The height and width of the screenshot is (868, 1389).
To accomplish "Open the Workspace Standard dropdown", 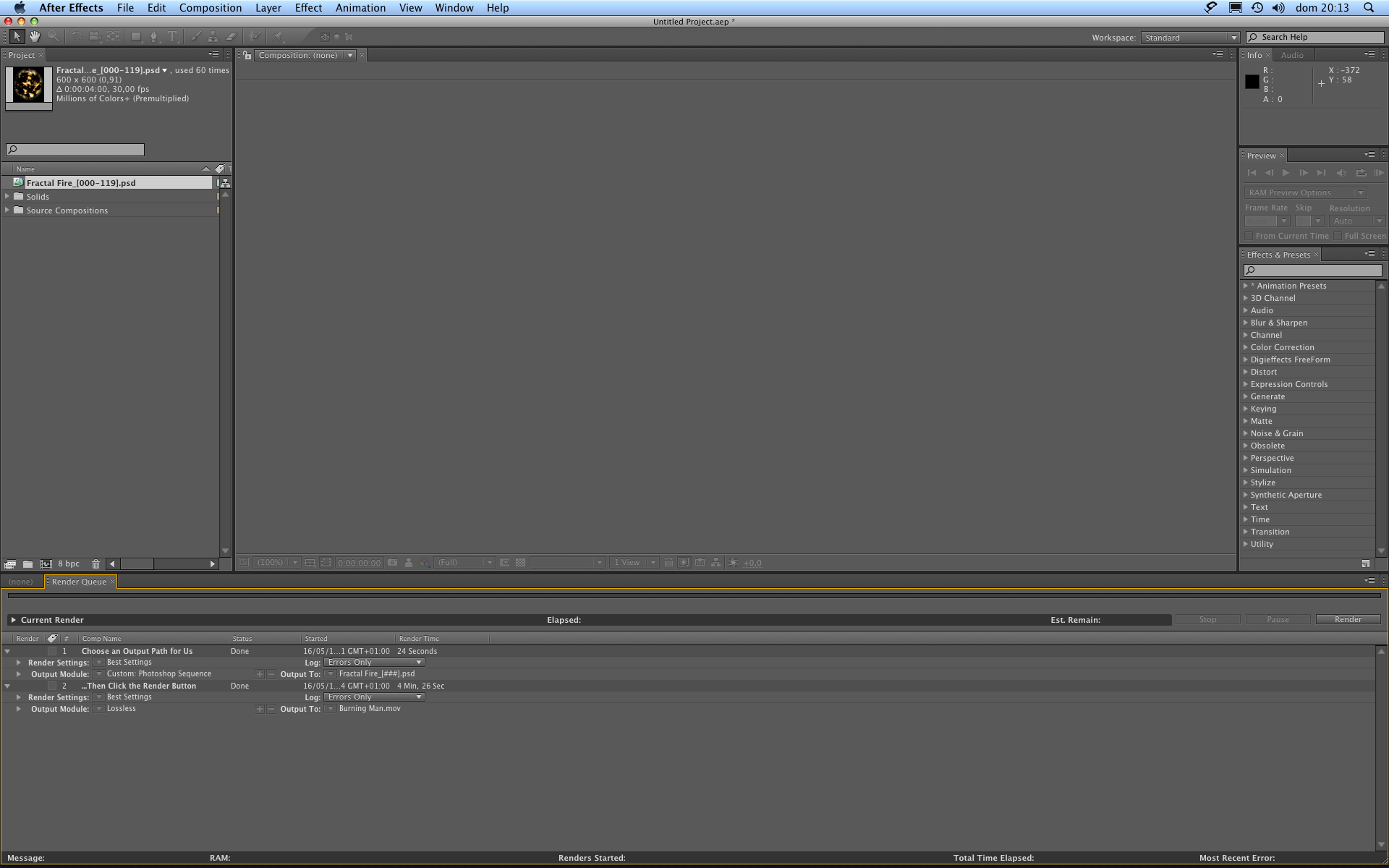I will 1190,38.
